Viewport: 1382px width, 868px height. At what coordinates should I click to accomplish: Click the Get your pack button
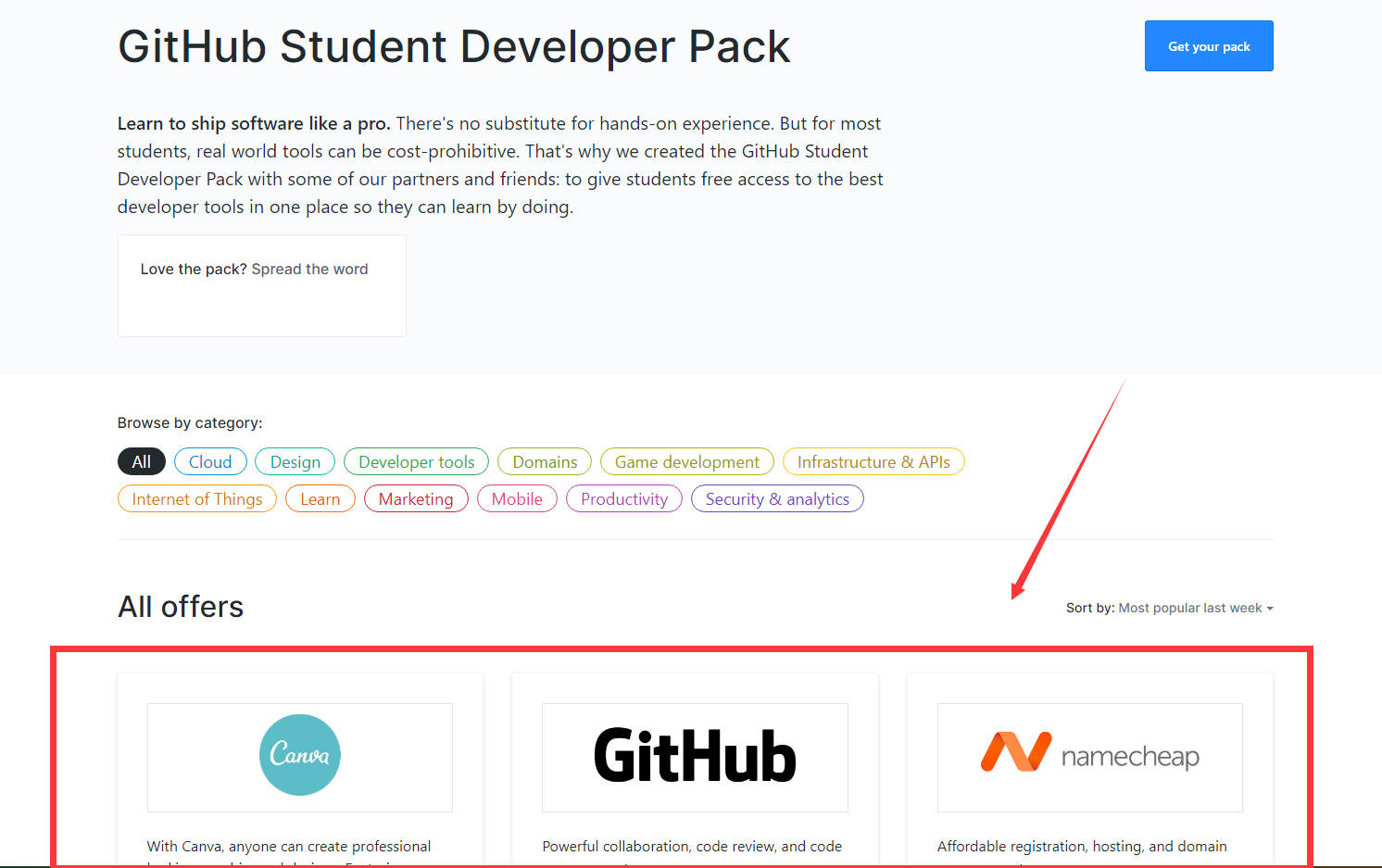pyautogui.click(x=1209, y=46)
